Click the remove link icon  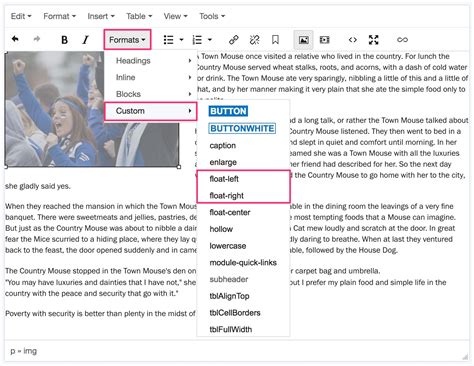coord(254,40)
